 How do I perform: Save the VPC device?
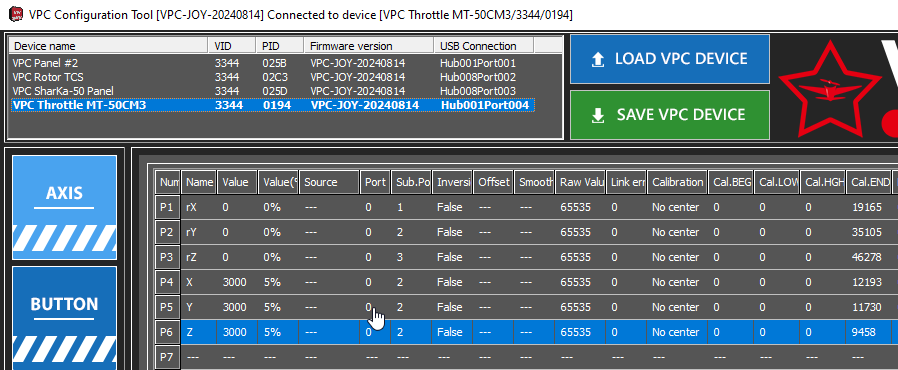(x=669, y=115)
